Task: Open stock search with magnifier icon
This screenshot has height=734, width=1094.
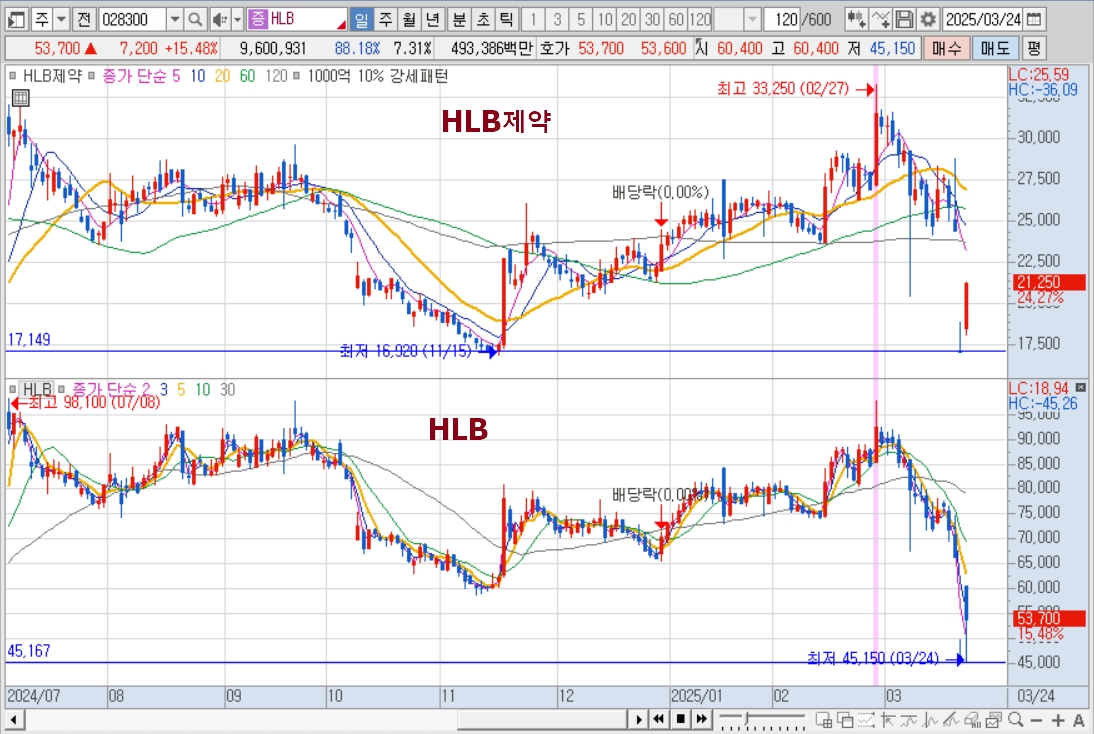Action: 195,20
